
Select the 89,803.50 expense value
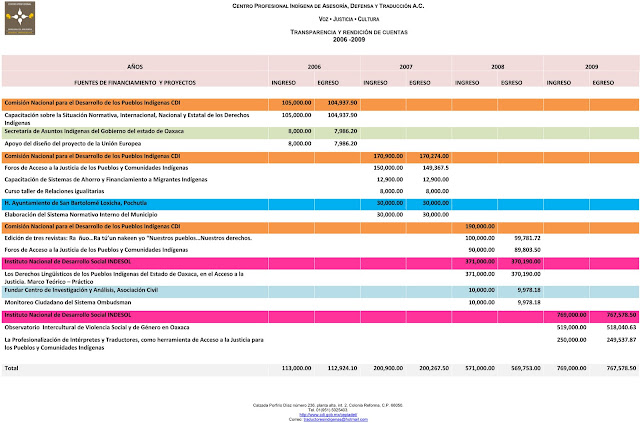click(527, 250)
